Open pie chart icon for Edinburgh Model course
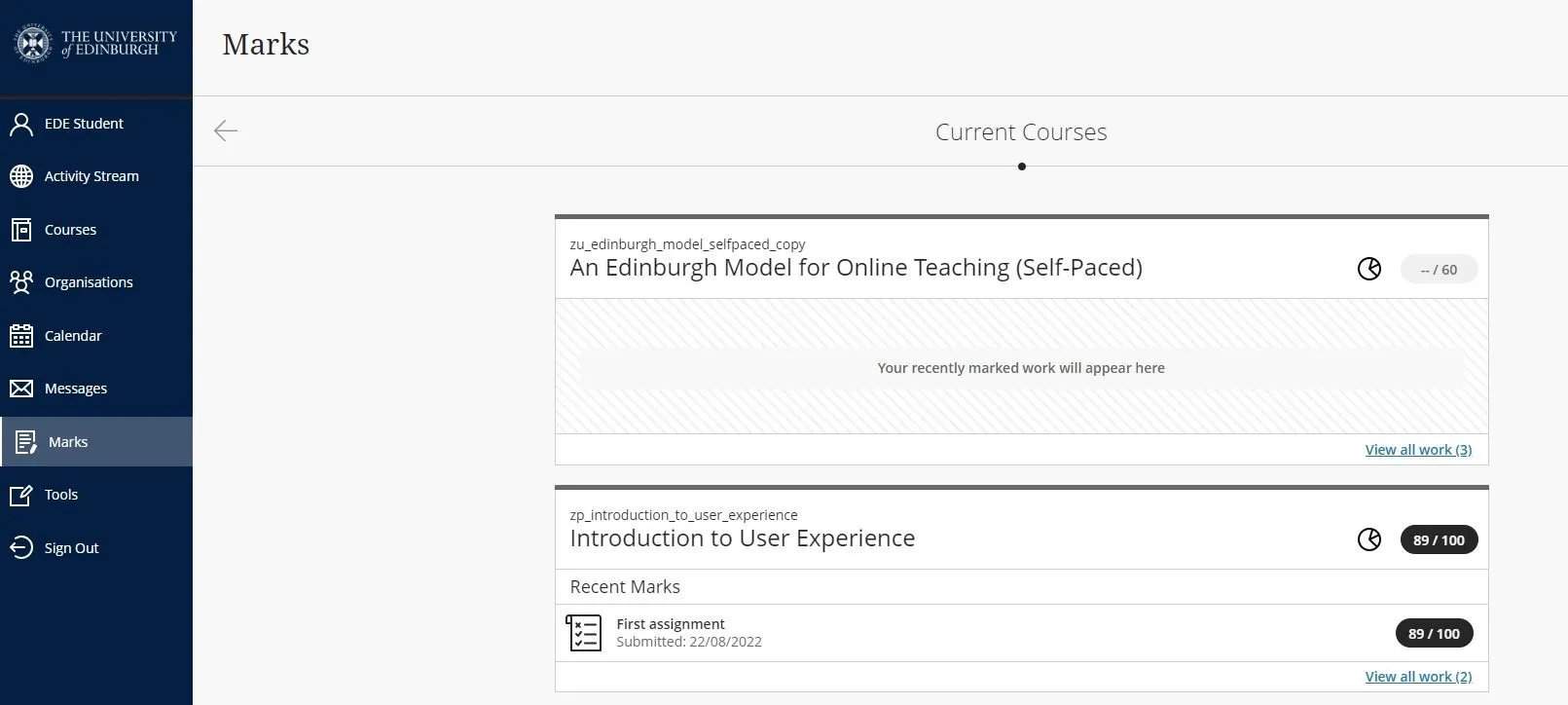 click(x=1369, y=269)
